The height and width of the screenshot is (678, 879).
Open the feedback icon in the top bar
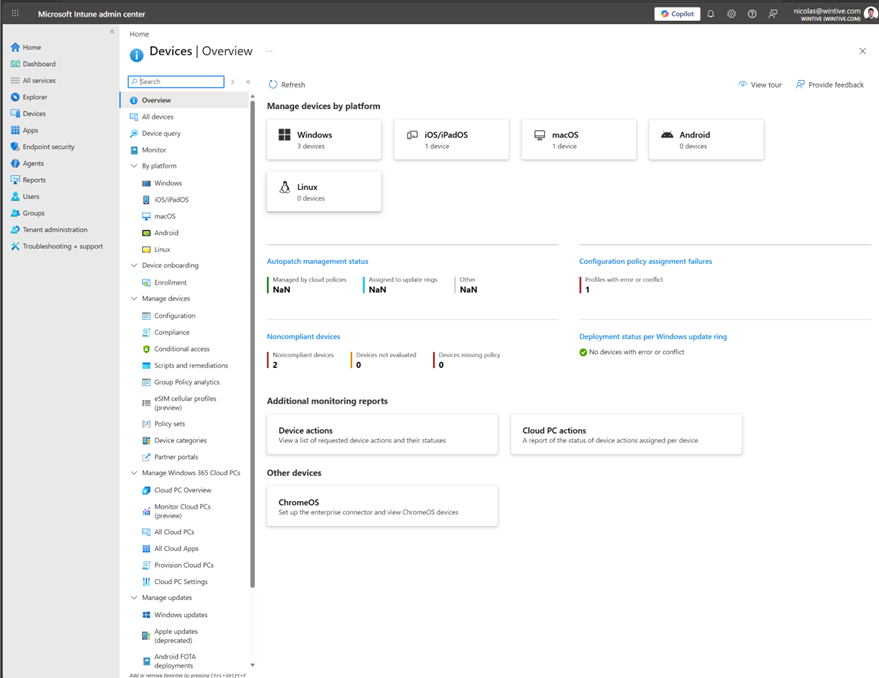click(x=772, y=14)
